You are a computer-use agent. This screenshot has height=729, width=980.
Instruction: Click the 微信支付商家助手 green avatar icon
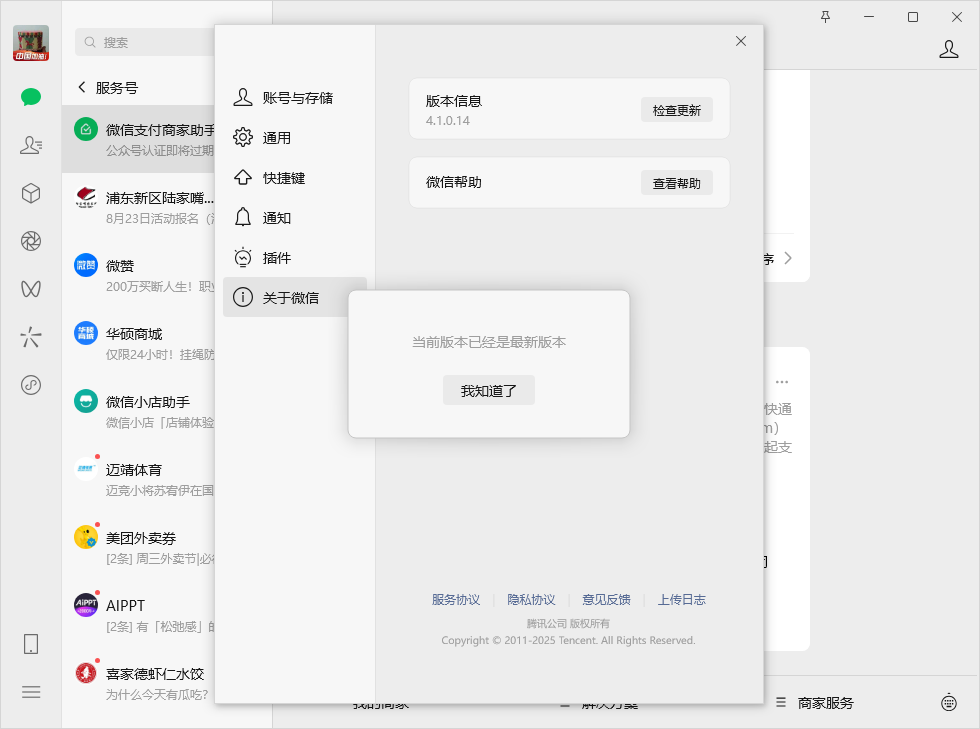86,129
